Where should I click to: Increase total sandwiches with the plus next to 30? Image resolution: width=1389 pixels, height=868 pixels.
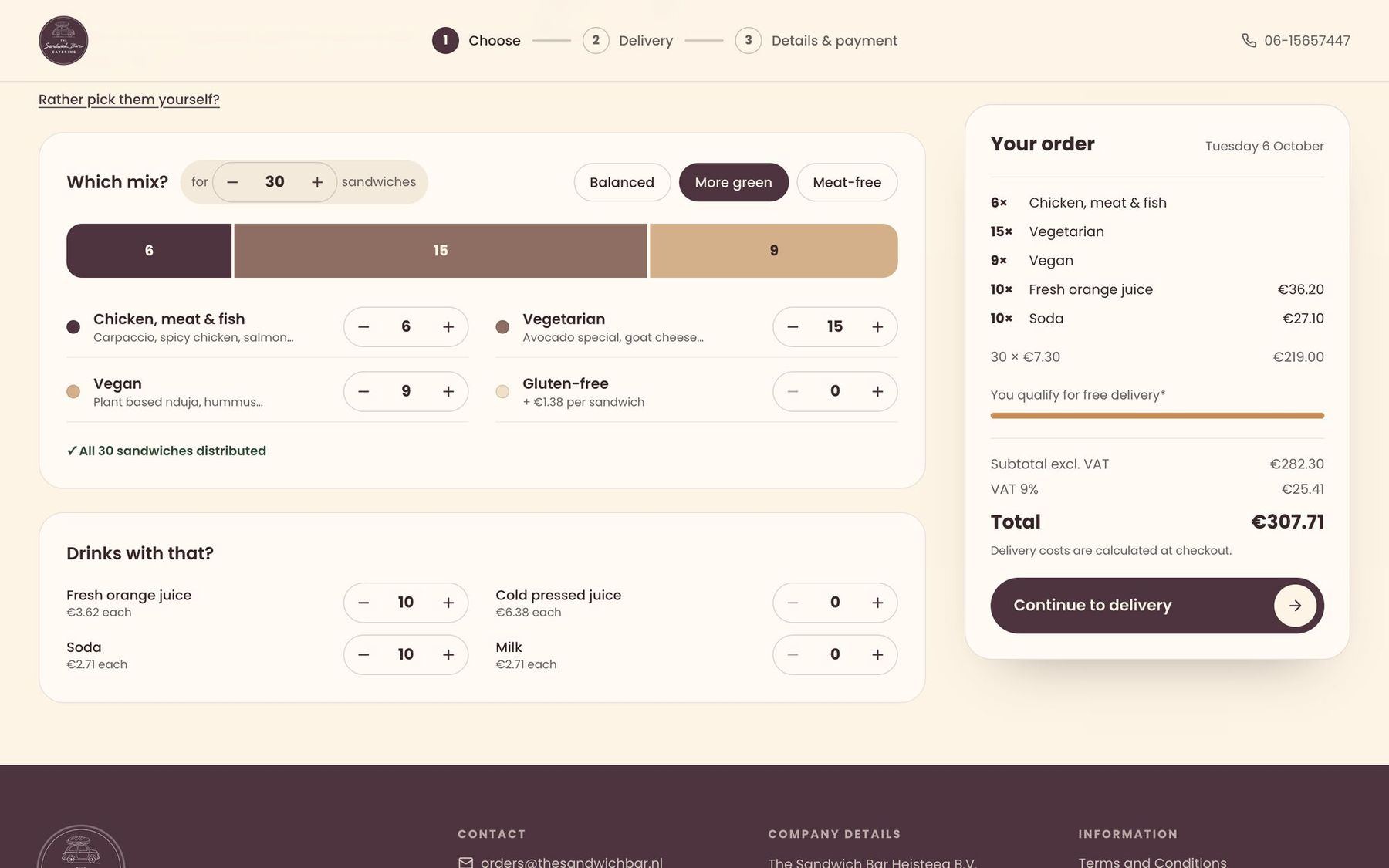(317, 182)
